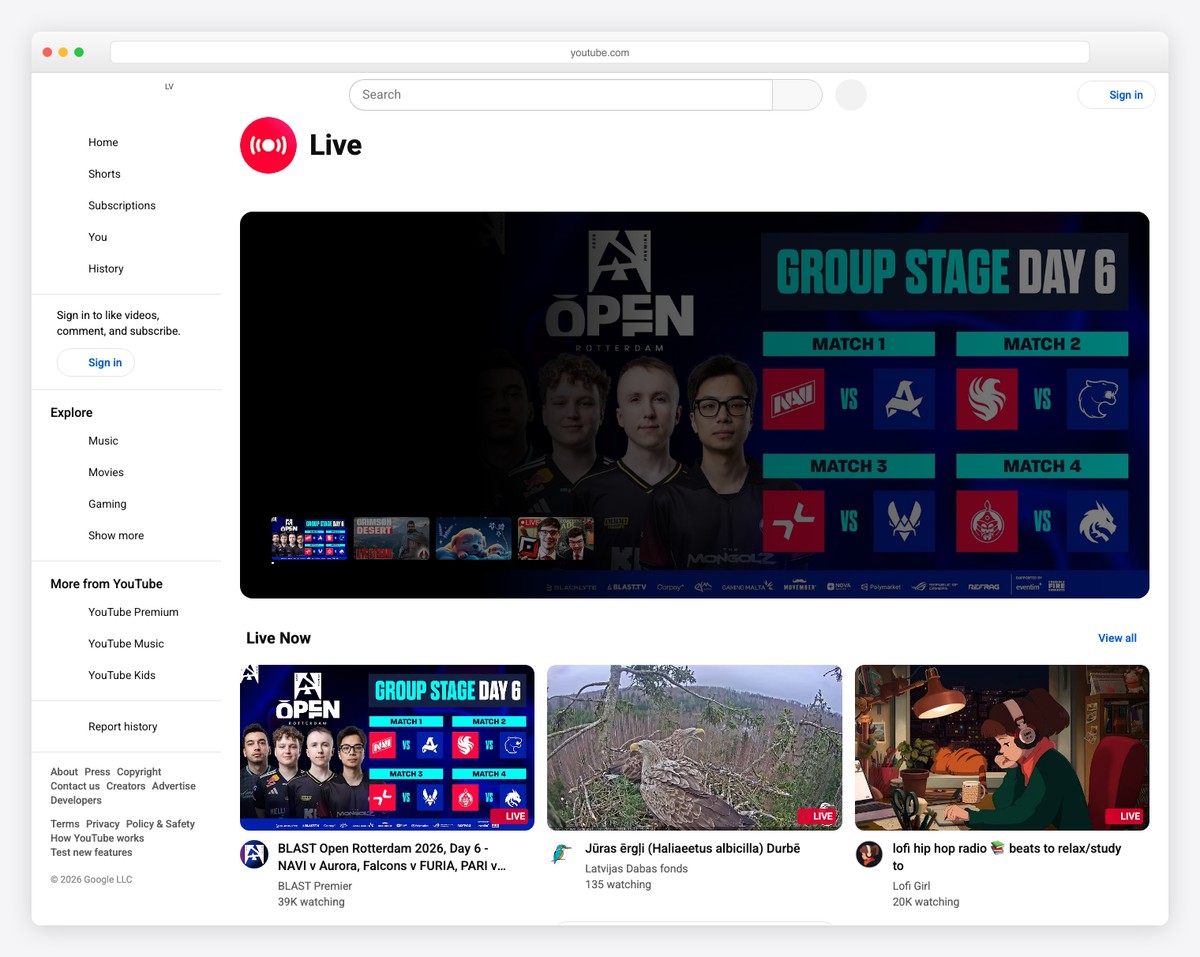
Task: Click the Lofi Girl channel avatar
Action: (x=868, y=854)
